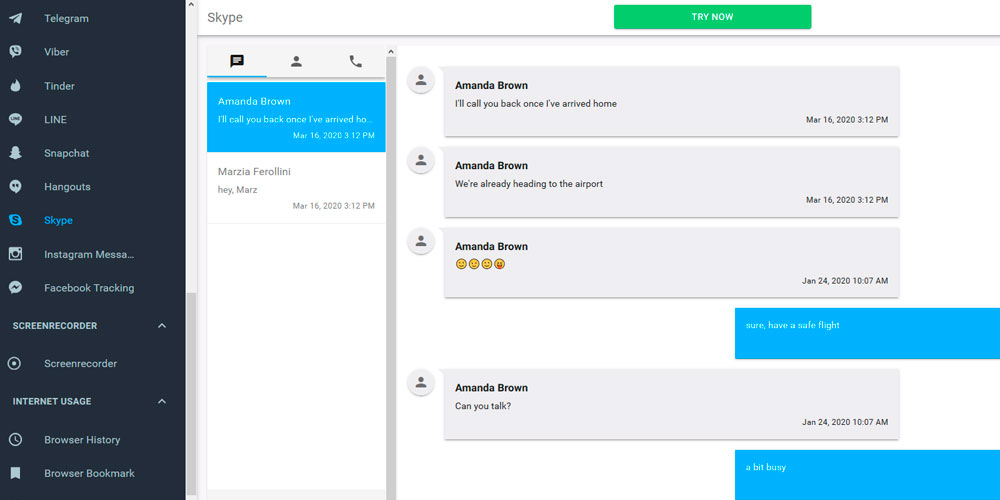Screen dimensions: 1000x500
Task: Click the Browser History clock icon
Action: click(15, 439)
